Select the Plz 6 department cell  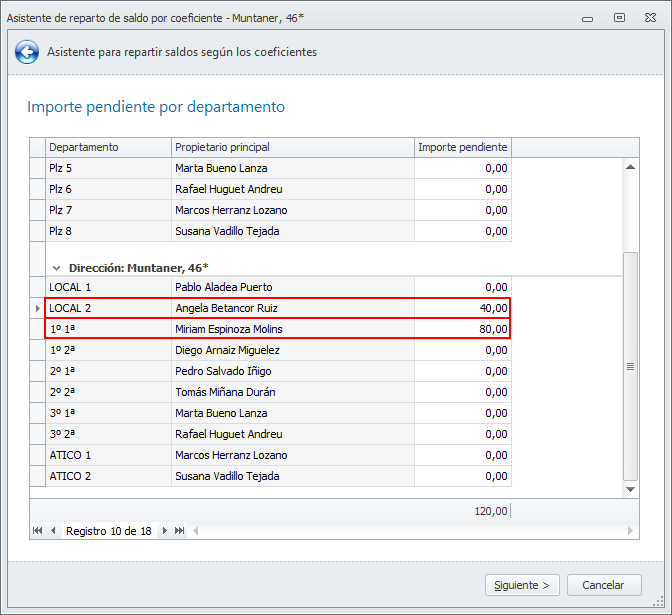pos(108,189)
